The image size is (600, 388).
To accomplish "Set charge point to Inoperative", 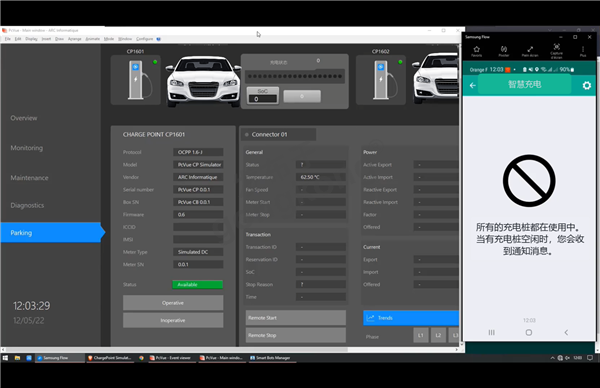I will [173, 320].
